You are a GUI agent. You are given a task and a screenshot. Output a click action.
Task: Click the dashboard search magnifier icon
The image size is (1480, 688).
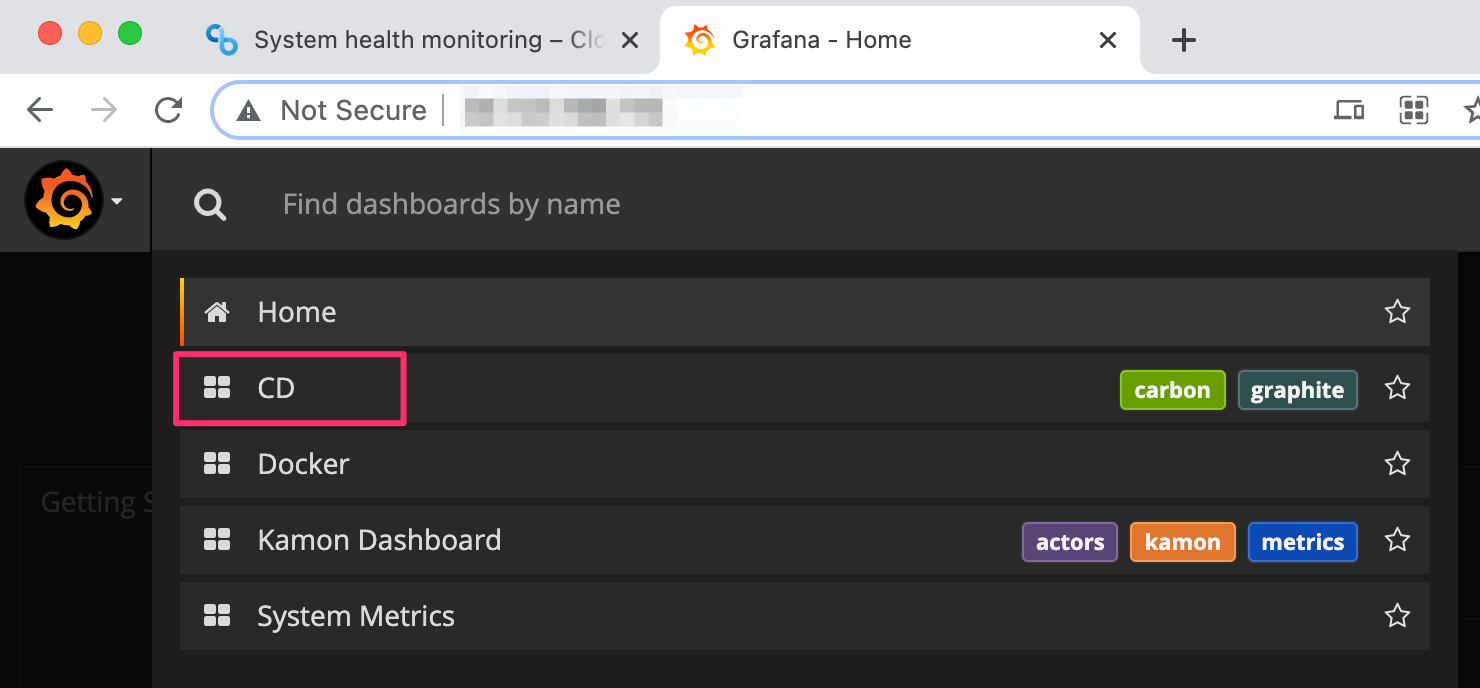(x=210, y=205)
